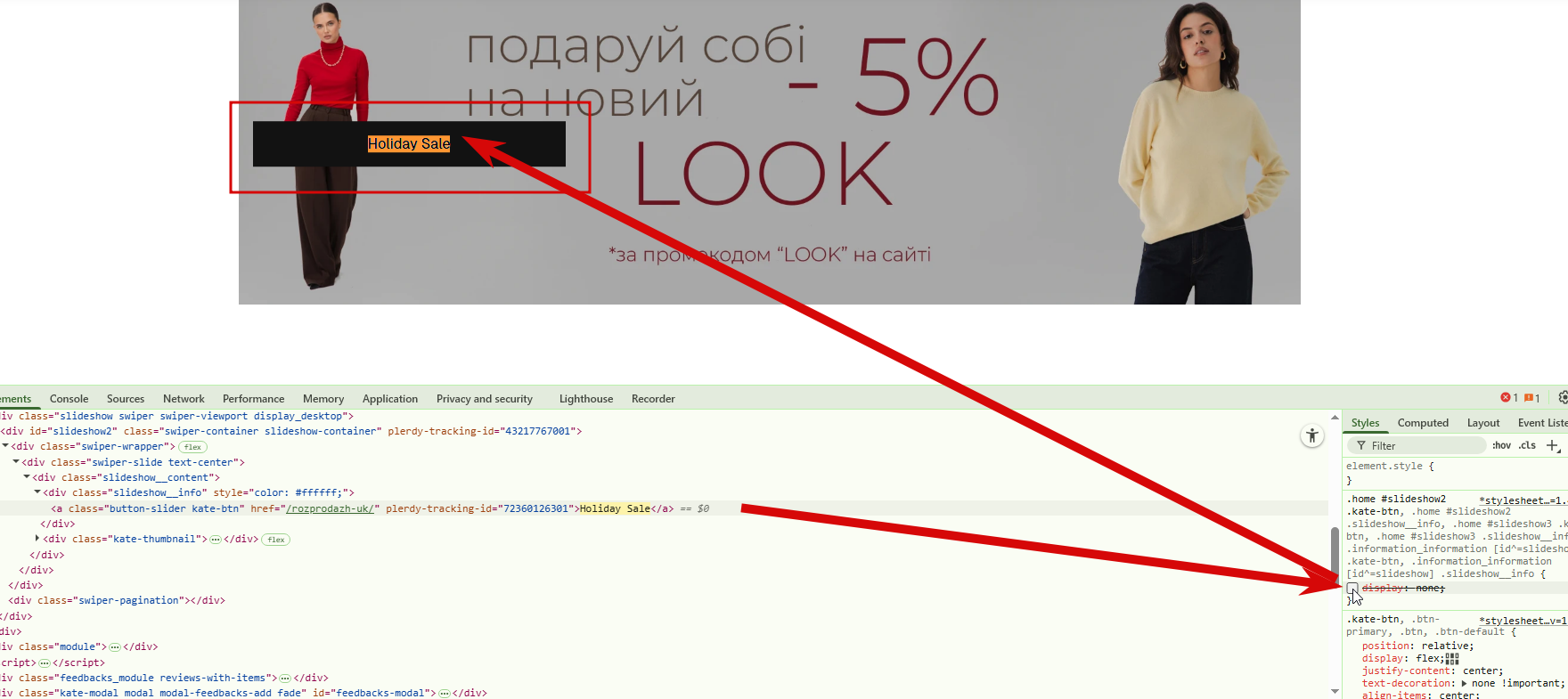Click the Elements panel scroll-down arrow
Viewport: 1568px width, 699px height.
[1335, 691]
